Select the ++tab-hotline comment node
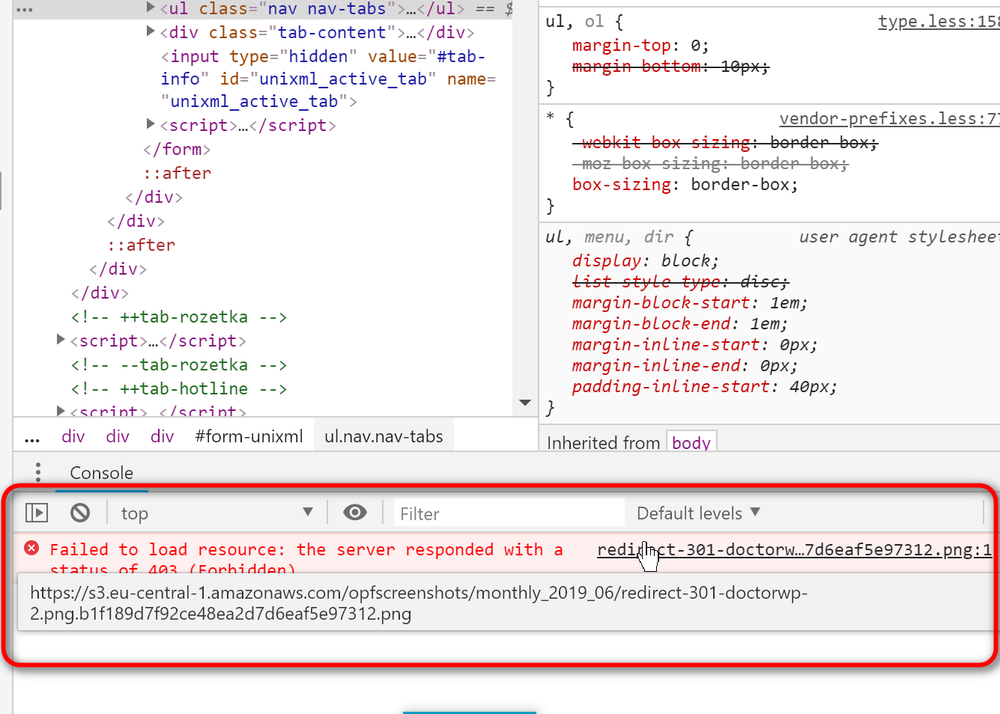The height and width of the screenshot is (714, 1000). pos(179,389)
